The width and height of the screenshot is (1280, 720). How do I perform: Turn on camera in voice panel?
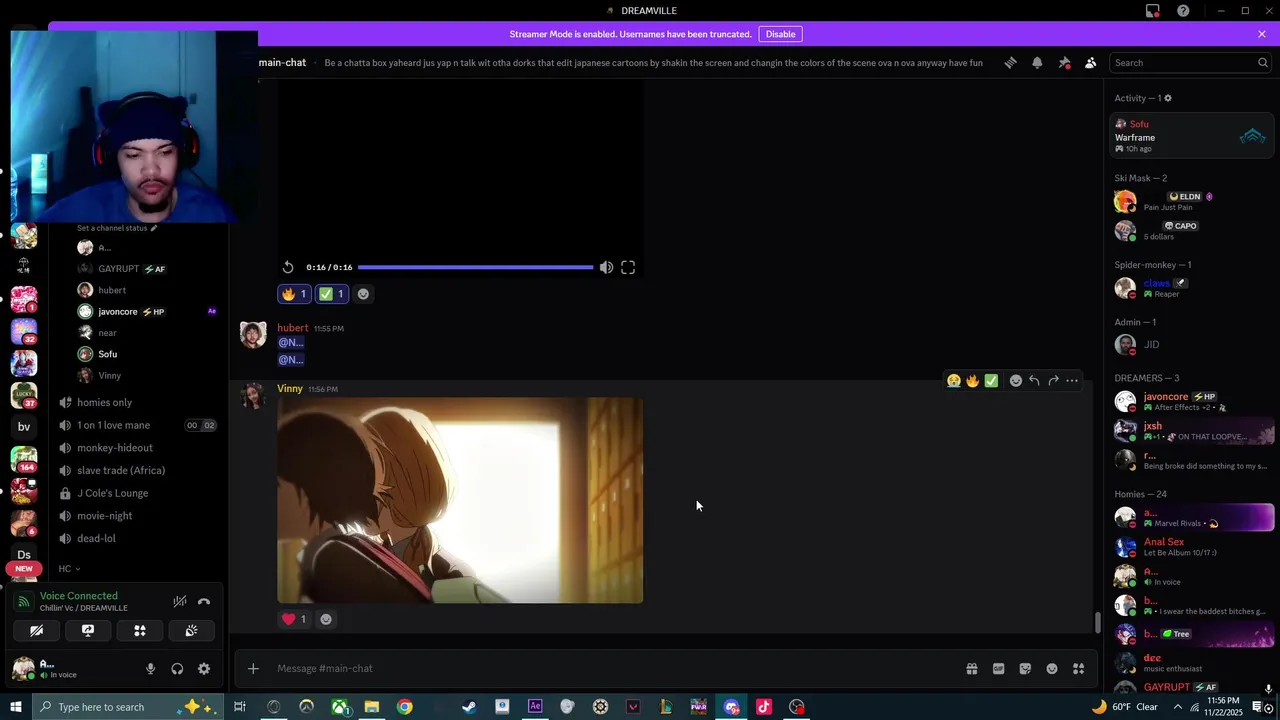(36, 630)
